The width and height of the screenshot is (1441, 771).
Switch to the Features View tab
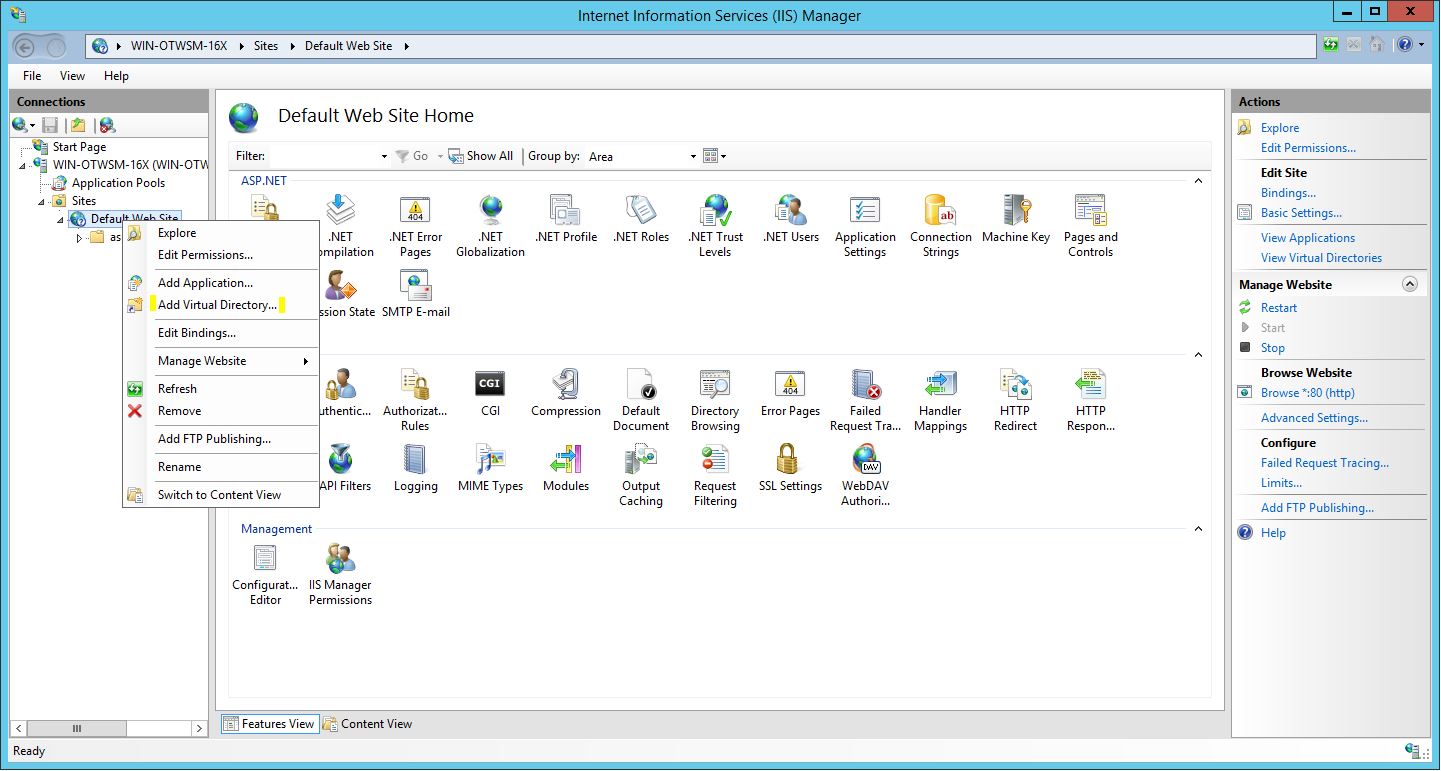click(x=269, y=724)
